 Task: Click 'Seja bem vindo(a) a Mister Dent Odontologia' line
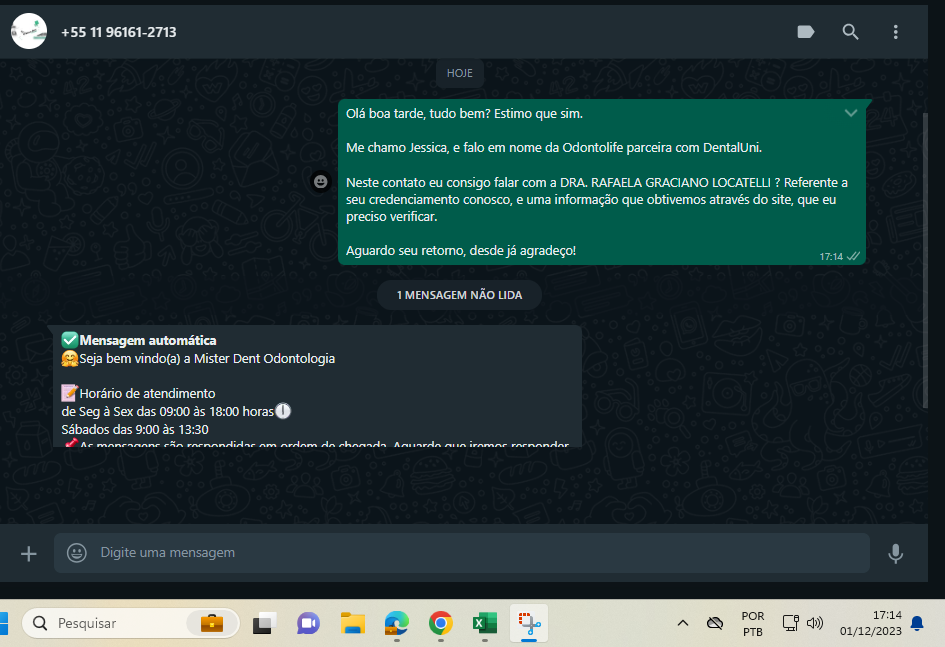pyautogui.click(x=207, y=358)
